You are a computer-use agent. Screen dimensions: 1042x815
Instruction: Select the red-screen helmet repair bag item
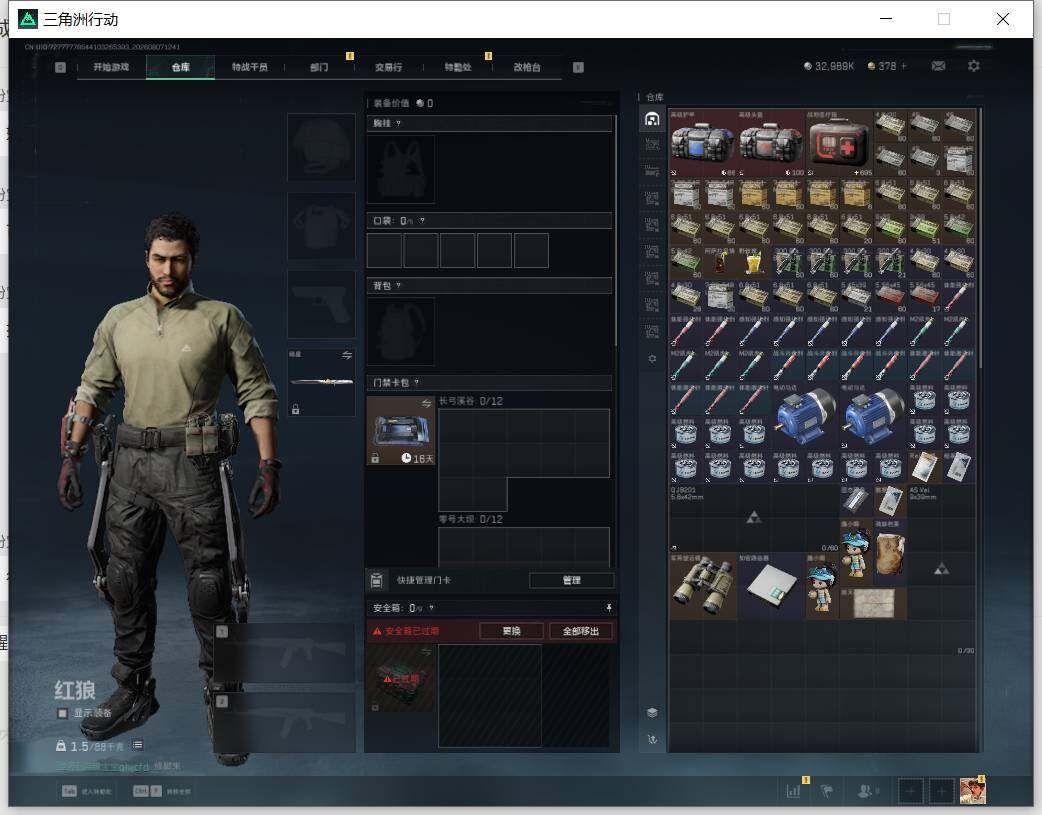tap(771, 143)
